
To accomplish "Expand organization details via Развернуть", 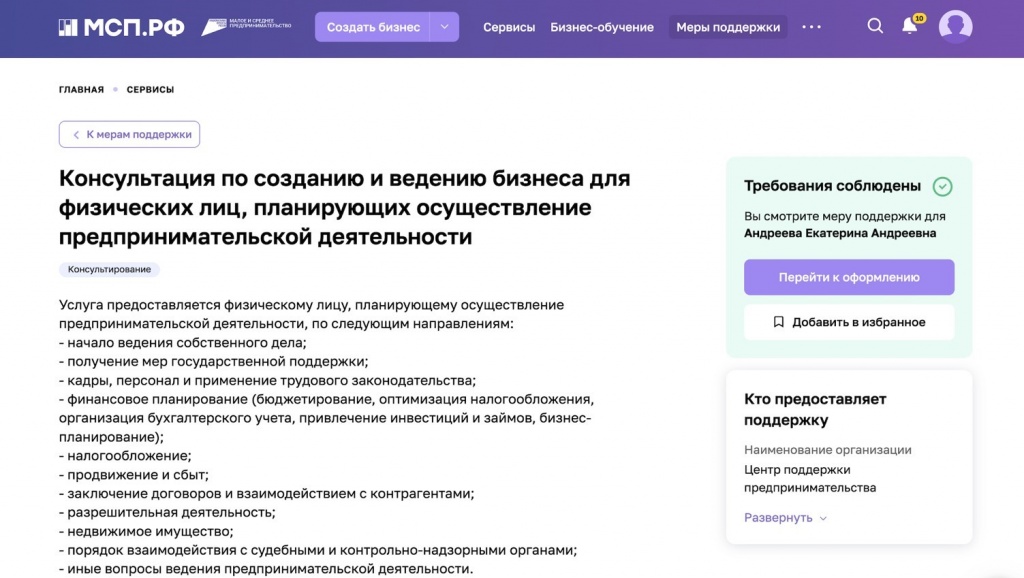I will pyautogui.click(x=778, y=518).
